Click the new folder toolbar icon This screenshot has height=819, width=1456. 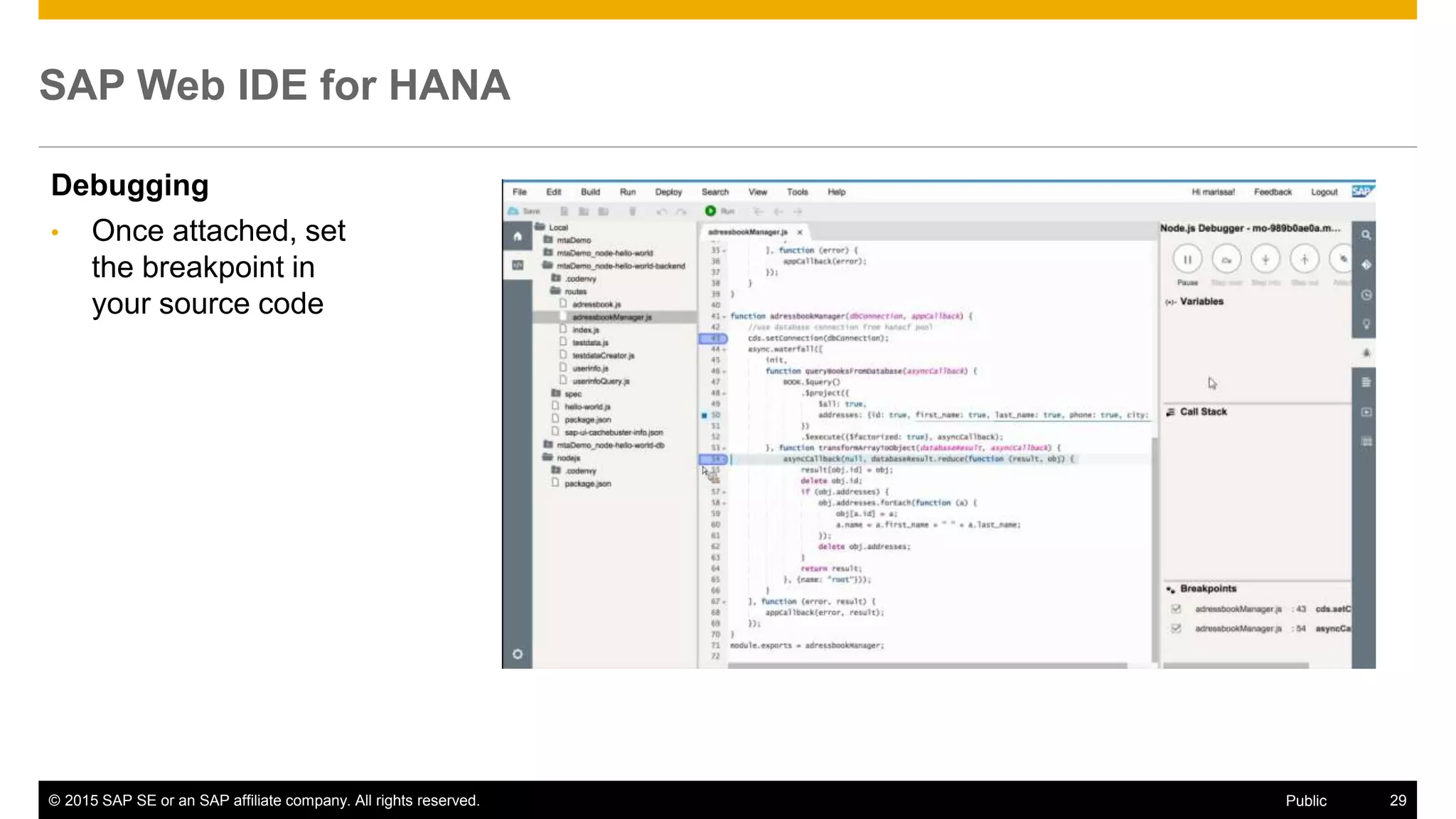pos(584,211)
